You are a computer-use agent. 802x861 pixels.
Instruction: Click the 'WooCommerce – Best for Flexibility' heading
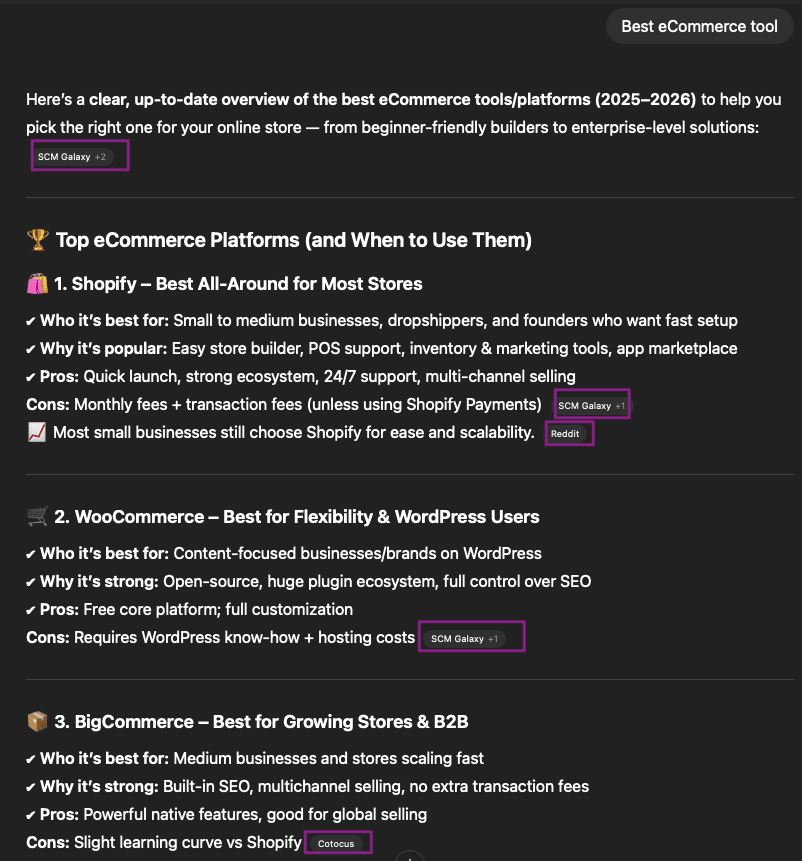coord(296,517)
